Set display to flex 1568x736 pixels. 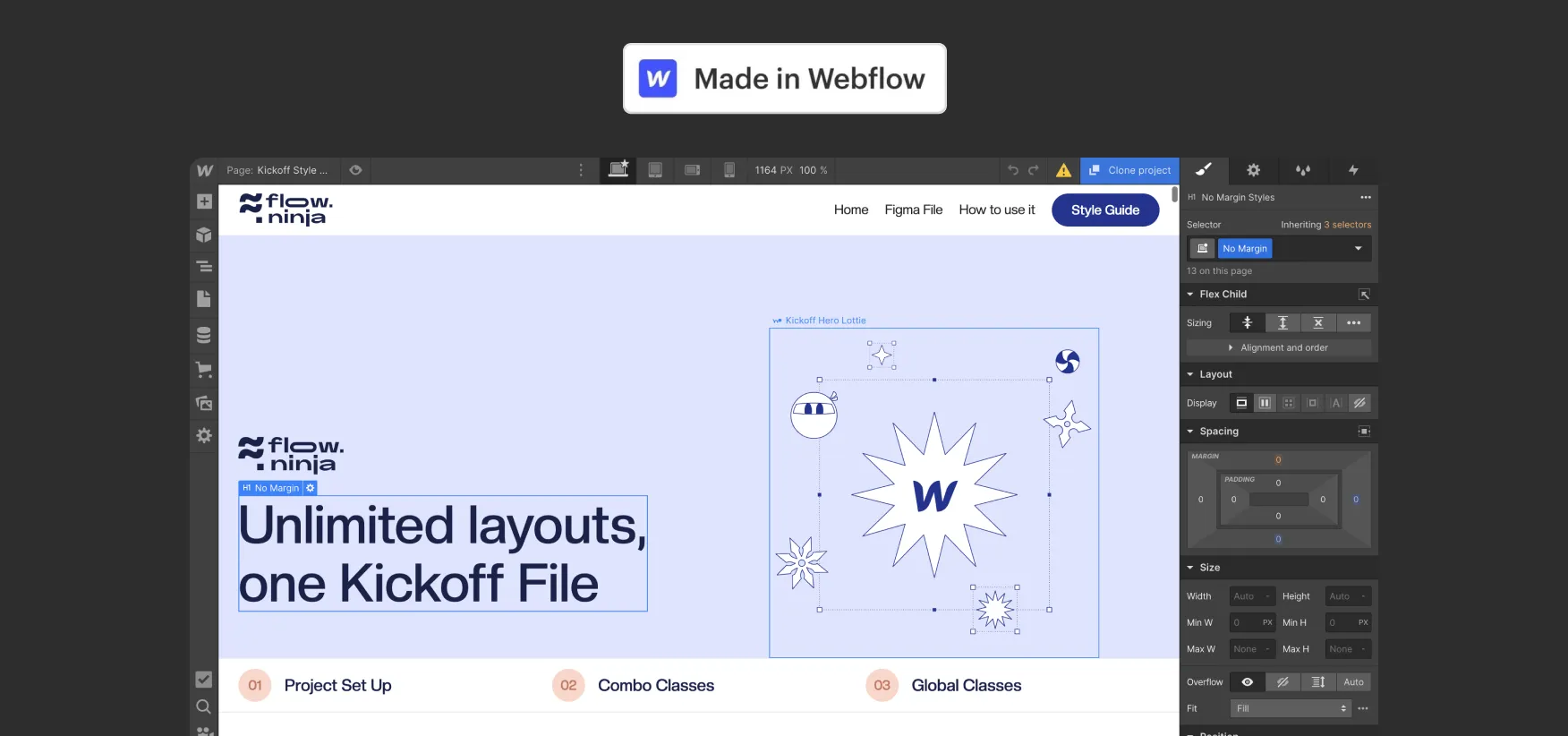tap(1265, 403)
